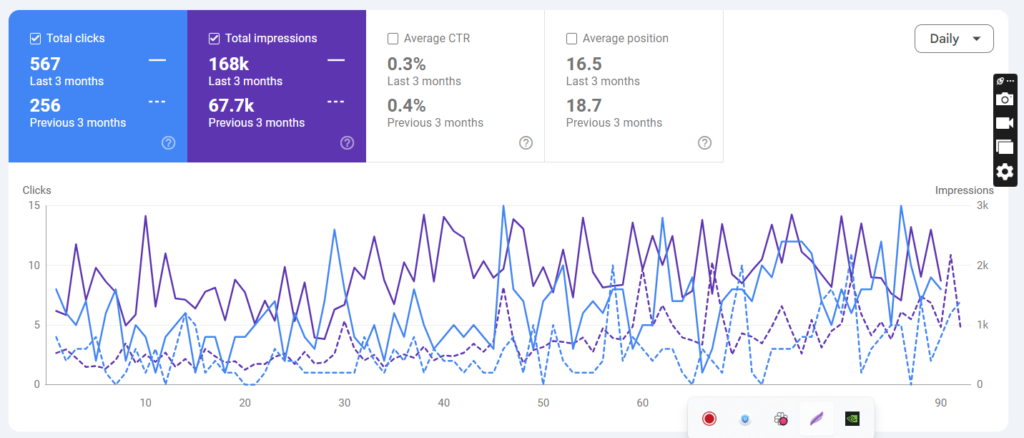The width and height of the screenshot is (1024, 438).
Task: Open the green NVIDIA tray icon
Action: [852, 419]
